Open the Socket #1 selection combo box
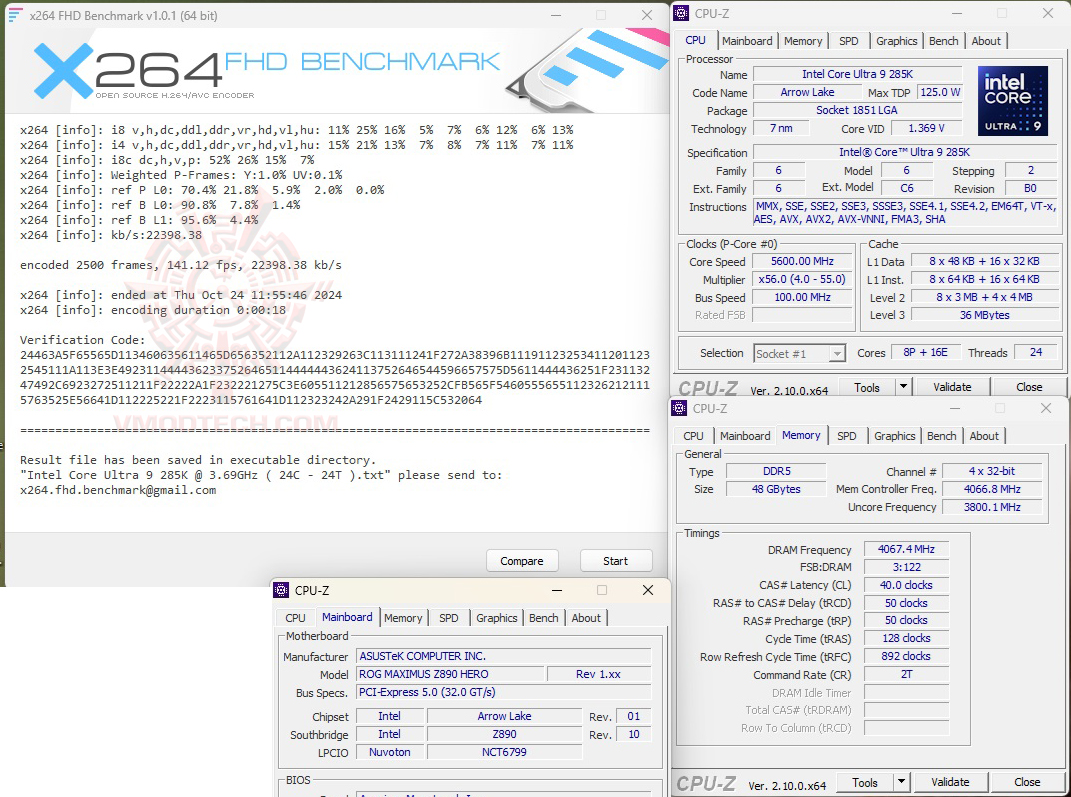 pos(800,354)
